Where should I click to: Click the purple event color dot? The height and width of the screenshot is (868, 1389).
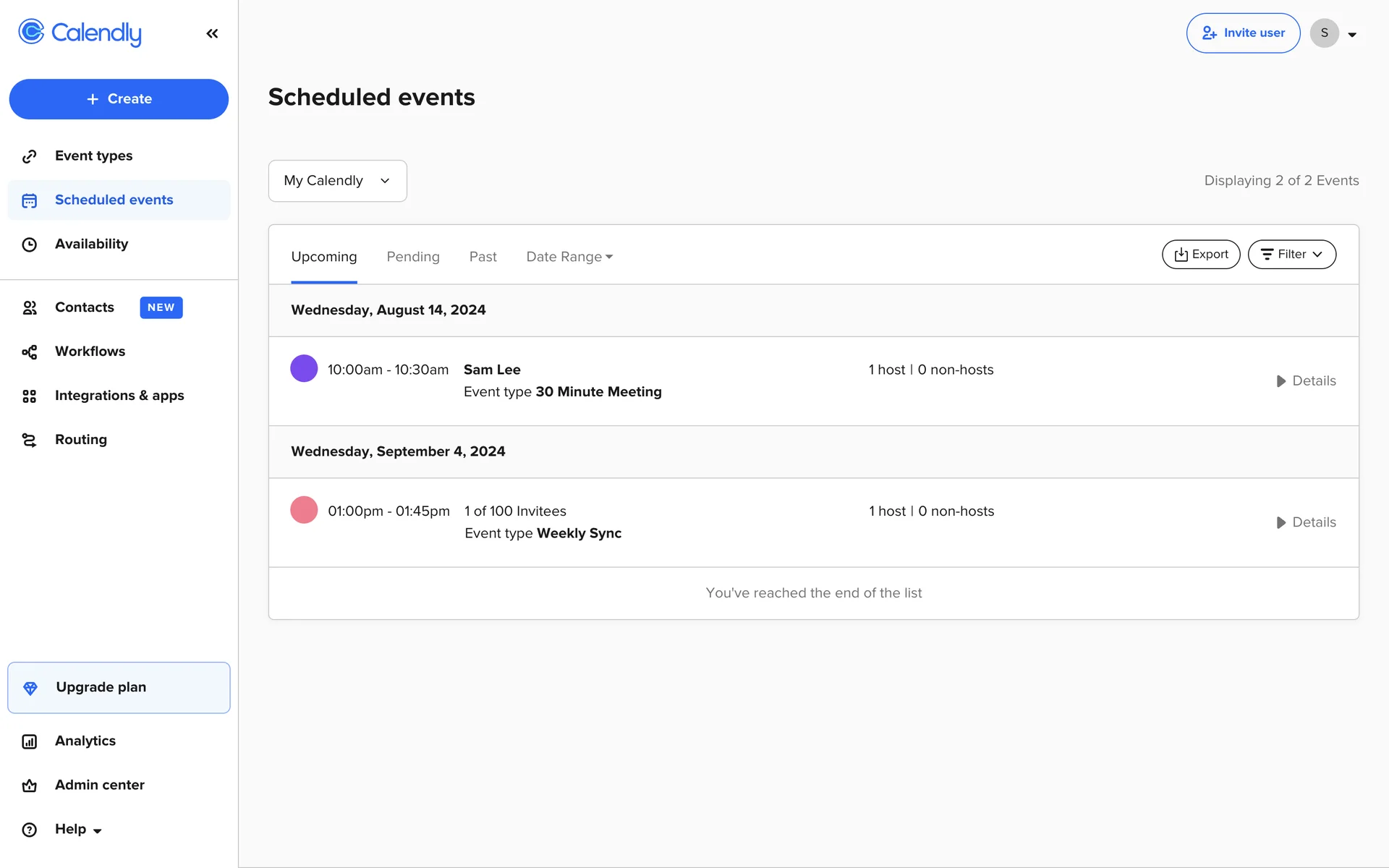tap(304, 368)
